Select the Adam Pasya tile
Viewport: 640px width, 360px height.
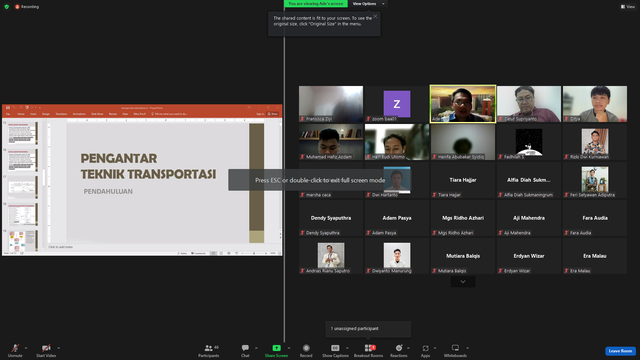(397, 218)
